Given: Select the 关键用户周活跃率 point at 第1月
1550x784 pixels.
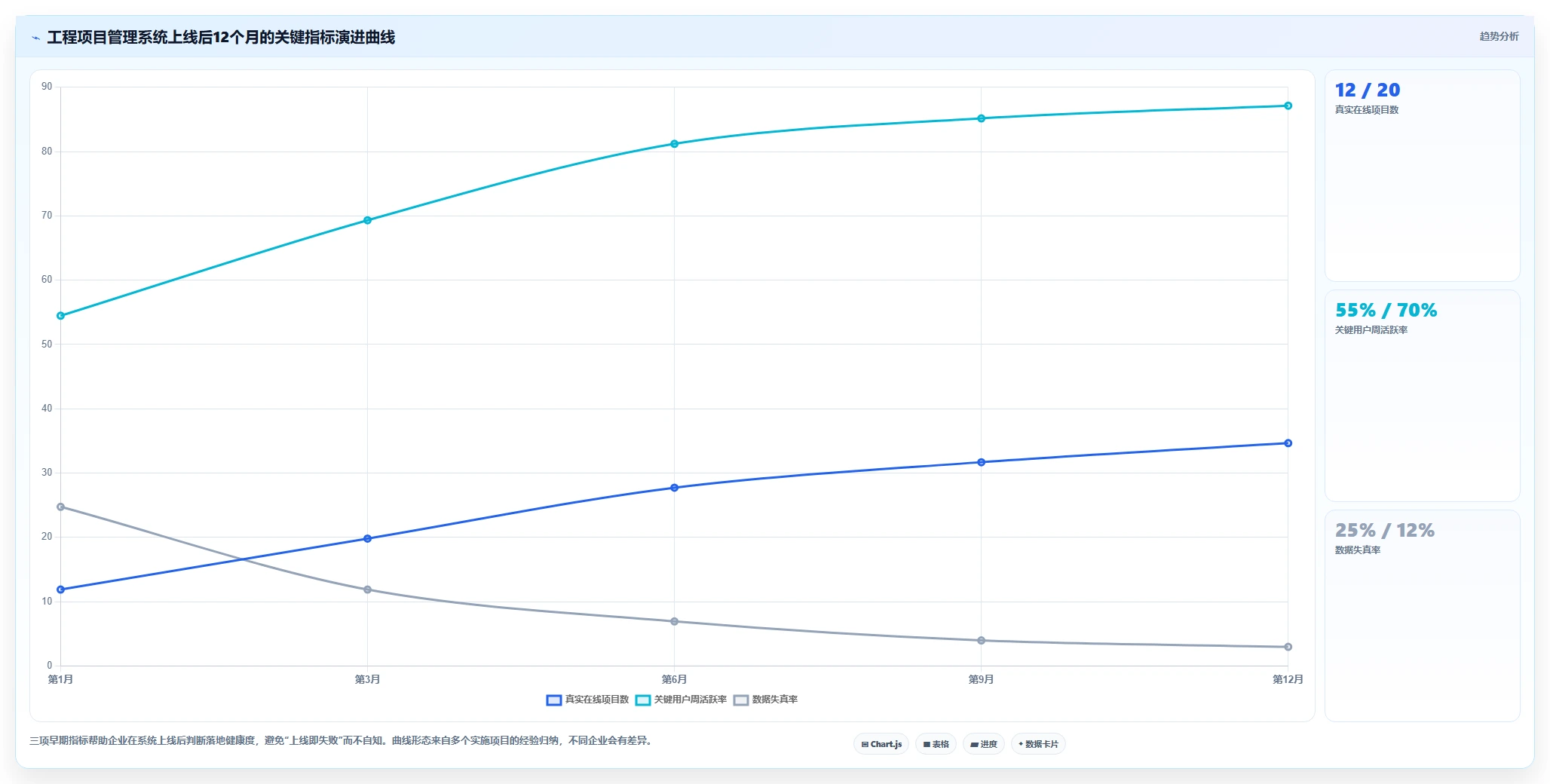Looking at the screenshot, I should coord(61,316).
